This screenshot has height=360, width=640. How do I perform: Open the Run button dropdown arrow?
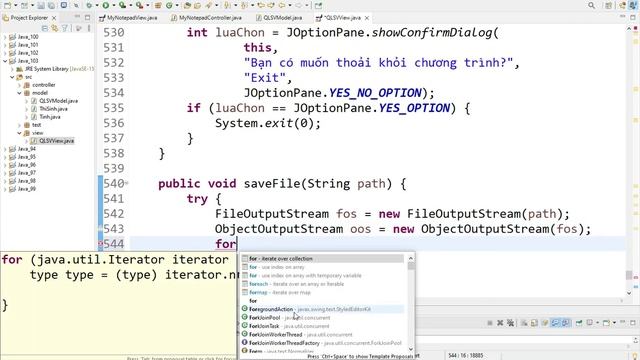point(113,5)
